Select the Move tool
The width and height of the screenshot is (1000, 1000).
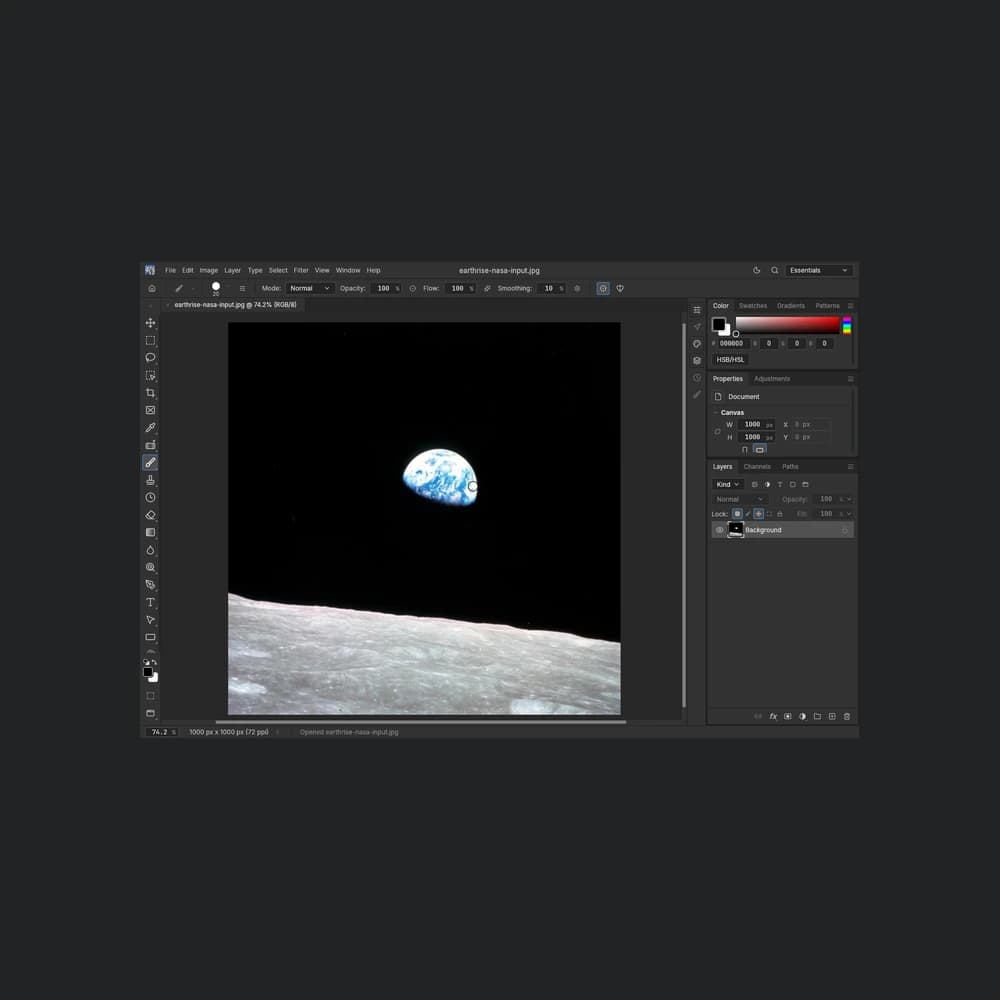click(x=151, y=323)
